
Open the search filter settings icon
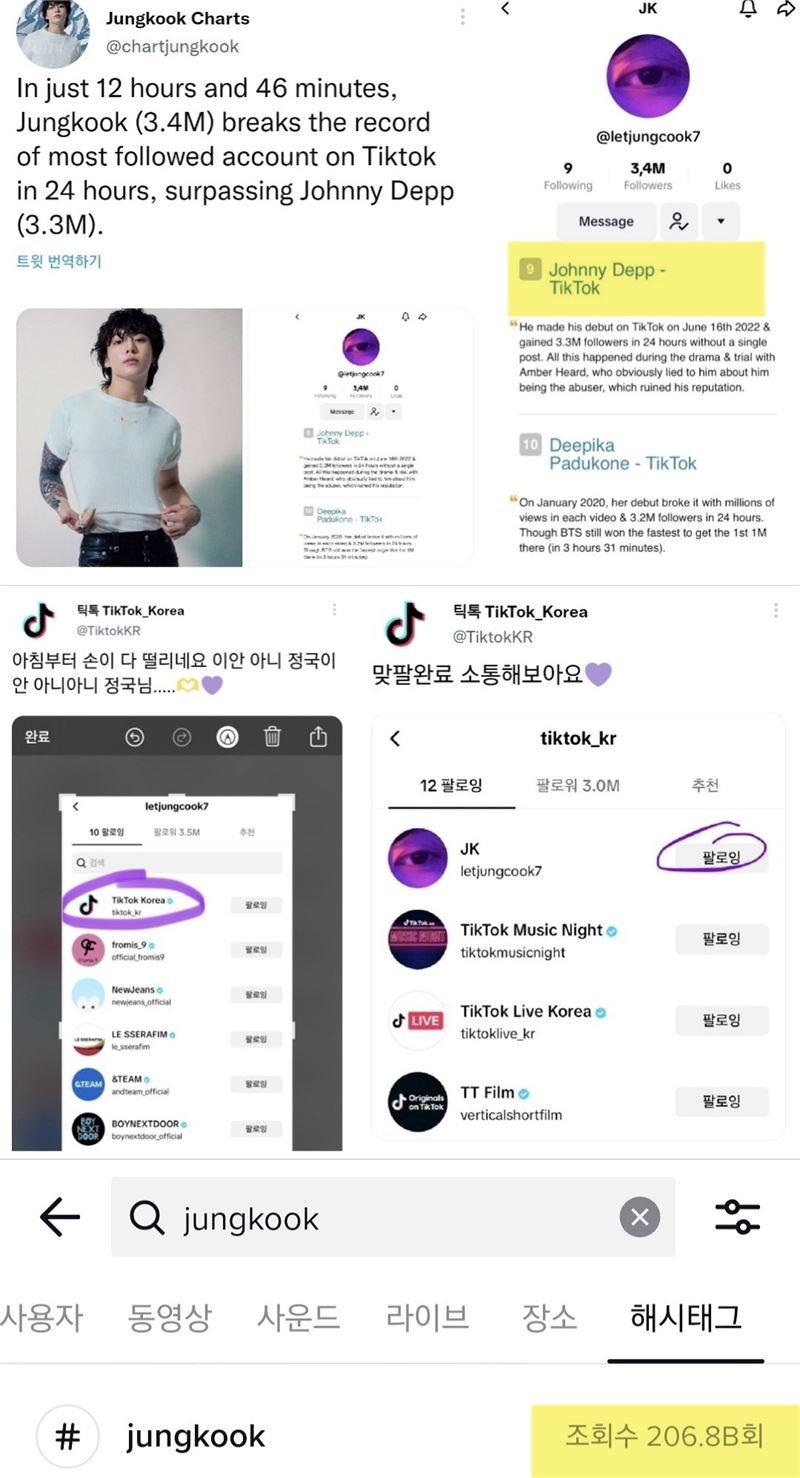[738, 1217]
